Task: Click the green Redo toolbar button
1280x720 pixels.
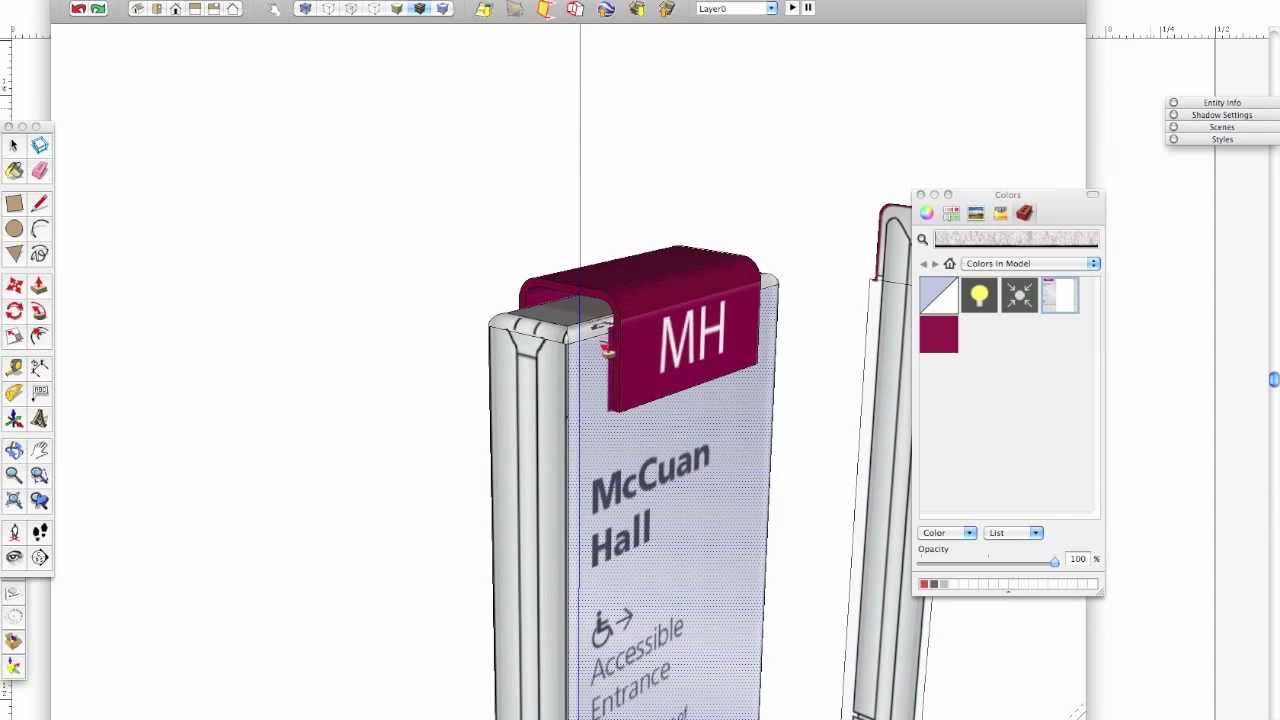Action: 98,9
